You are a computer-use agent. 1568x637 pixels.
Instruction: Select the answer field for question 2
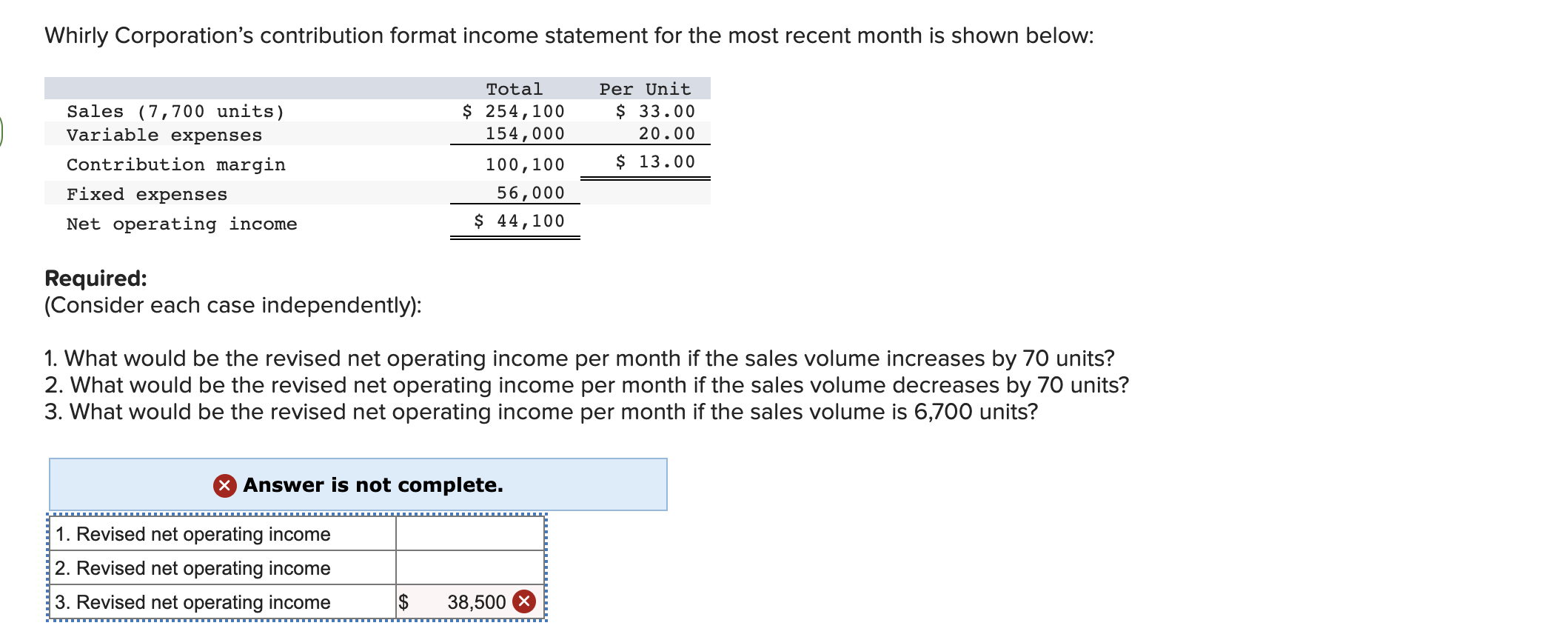(x=469, y=568)
